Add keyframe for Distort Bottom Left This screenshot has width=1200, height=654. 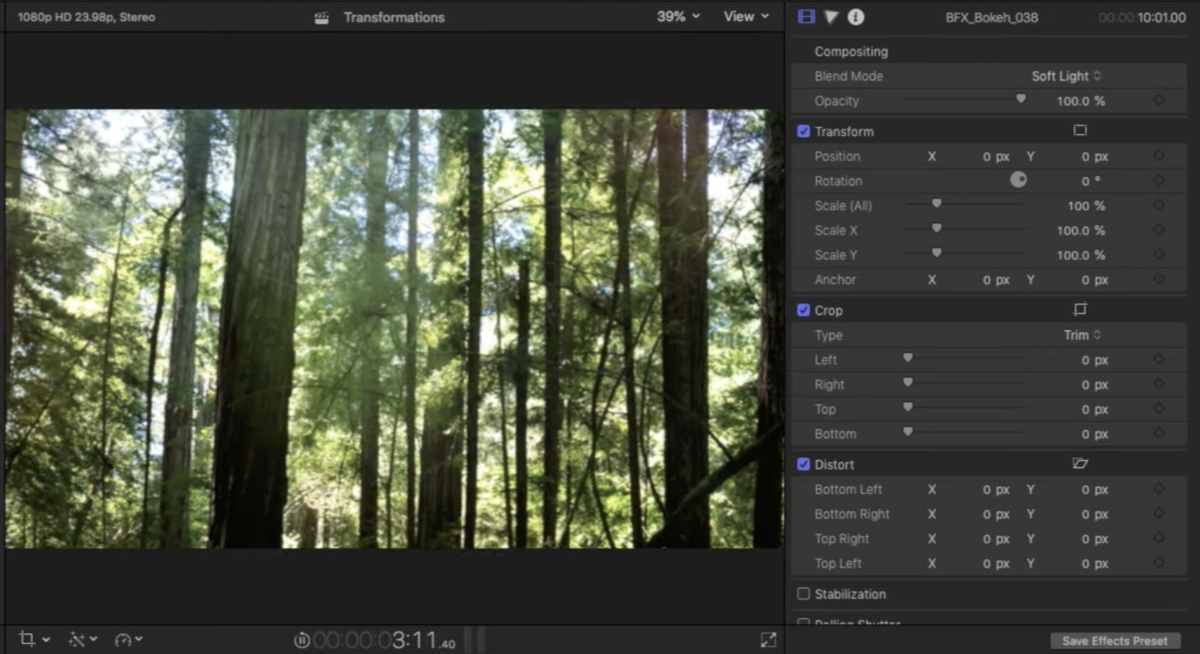pyautogui.click(x=1159, y=489)
